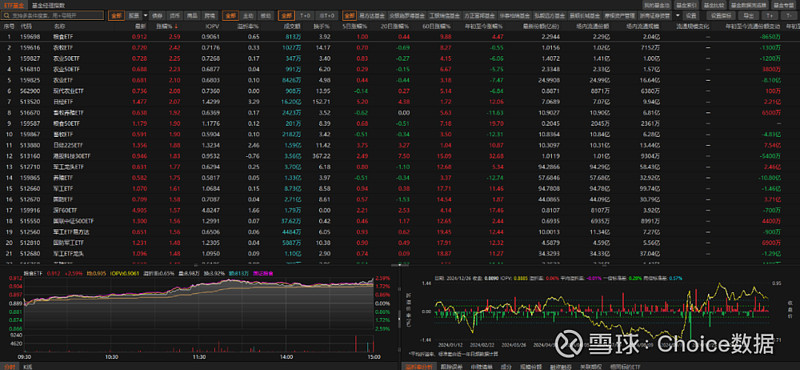Select the K线 chart tab

(x=28, y=366)
